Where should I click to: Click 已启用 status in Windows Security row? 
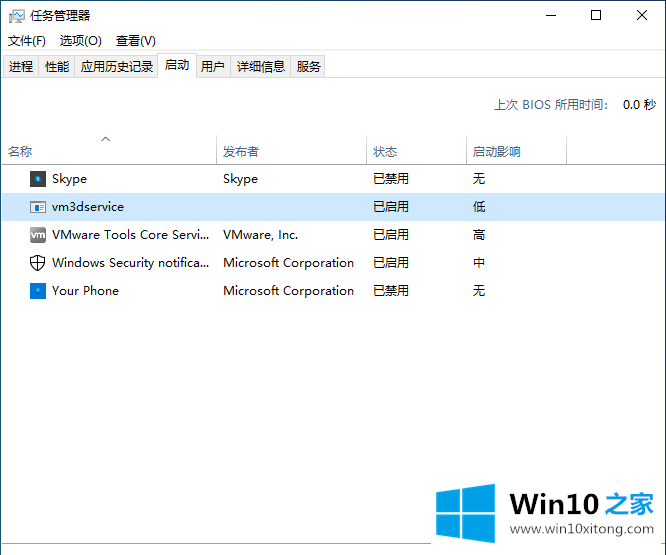point(391,263)
